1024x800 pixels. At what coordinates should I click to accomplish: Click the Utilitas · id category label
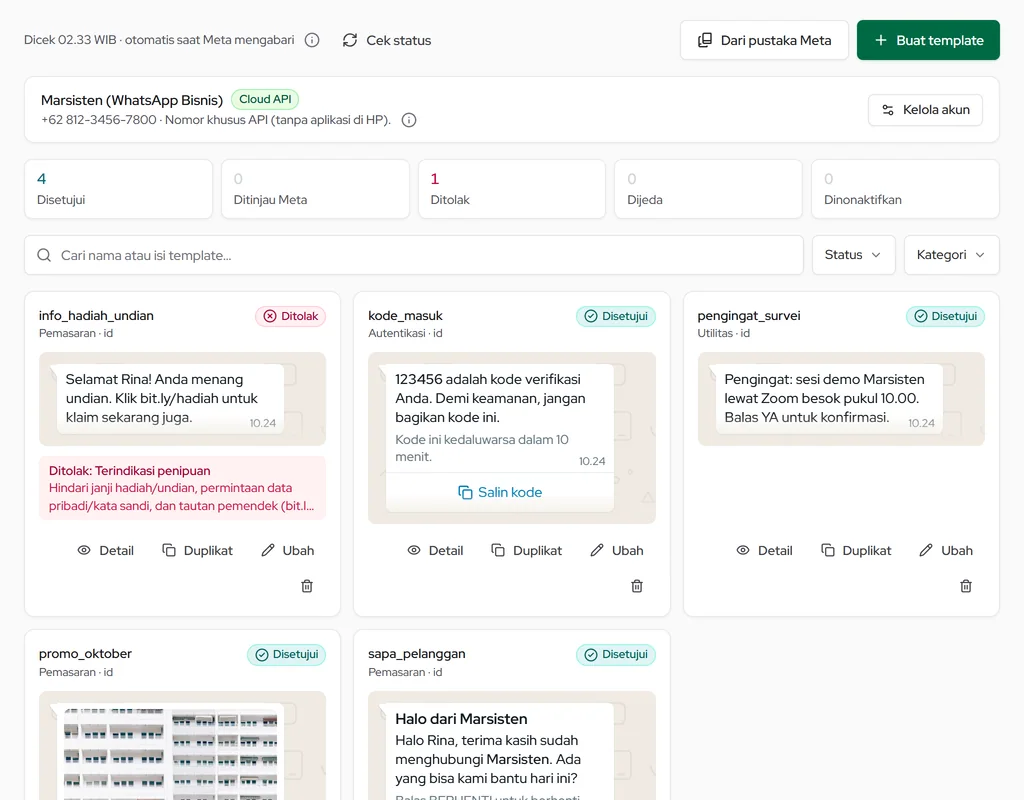(724, 333)
